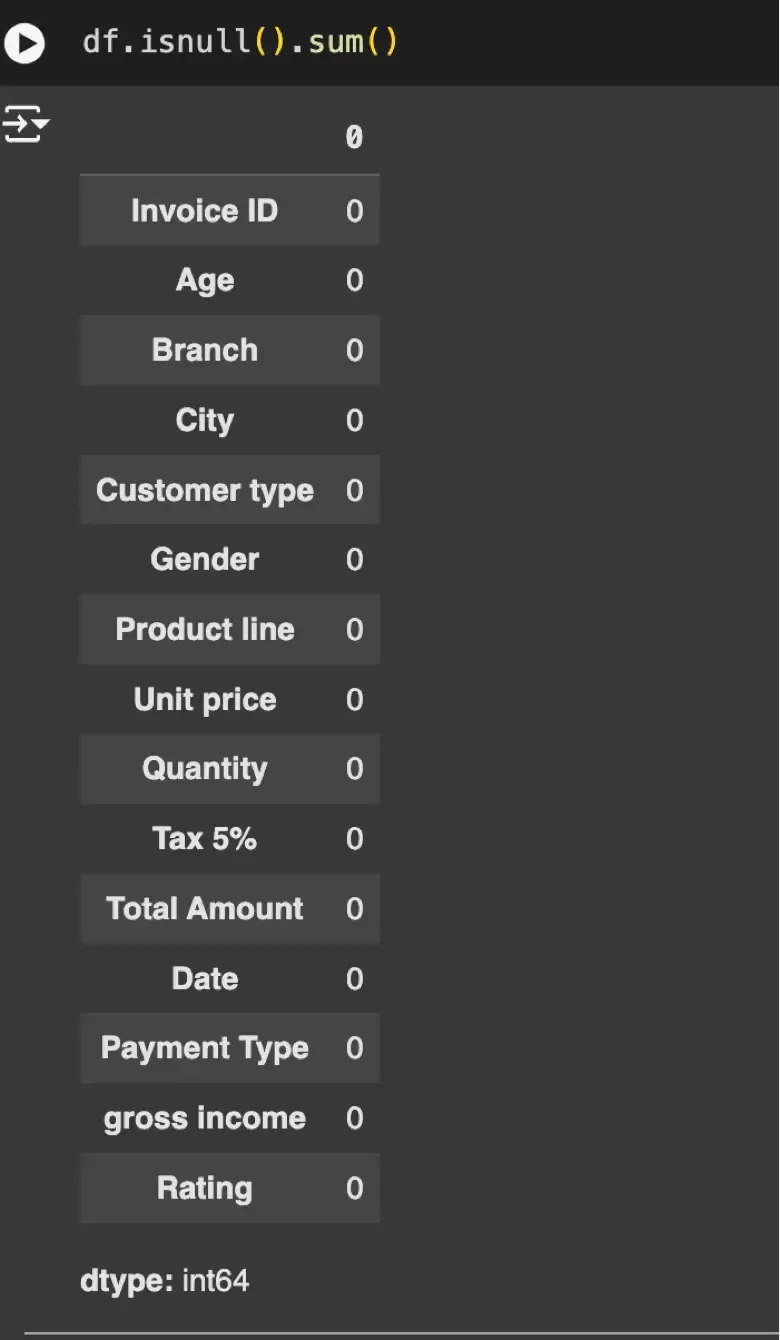This screenshot has width=780, height=1340.
Task: Run the df.isnull().sum() cell
Action: (25, 43)
